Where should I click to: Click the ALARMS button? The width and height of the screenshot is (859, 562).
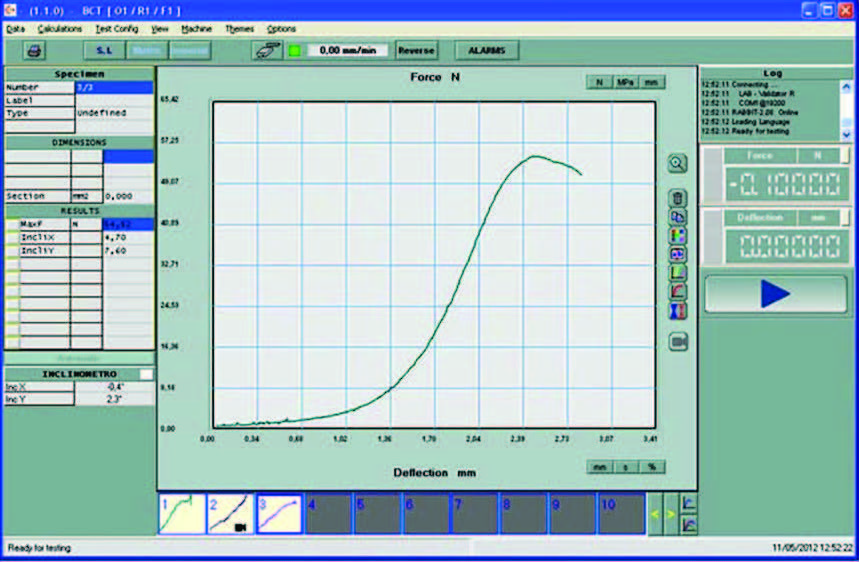click(486, 50)
